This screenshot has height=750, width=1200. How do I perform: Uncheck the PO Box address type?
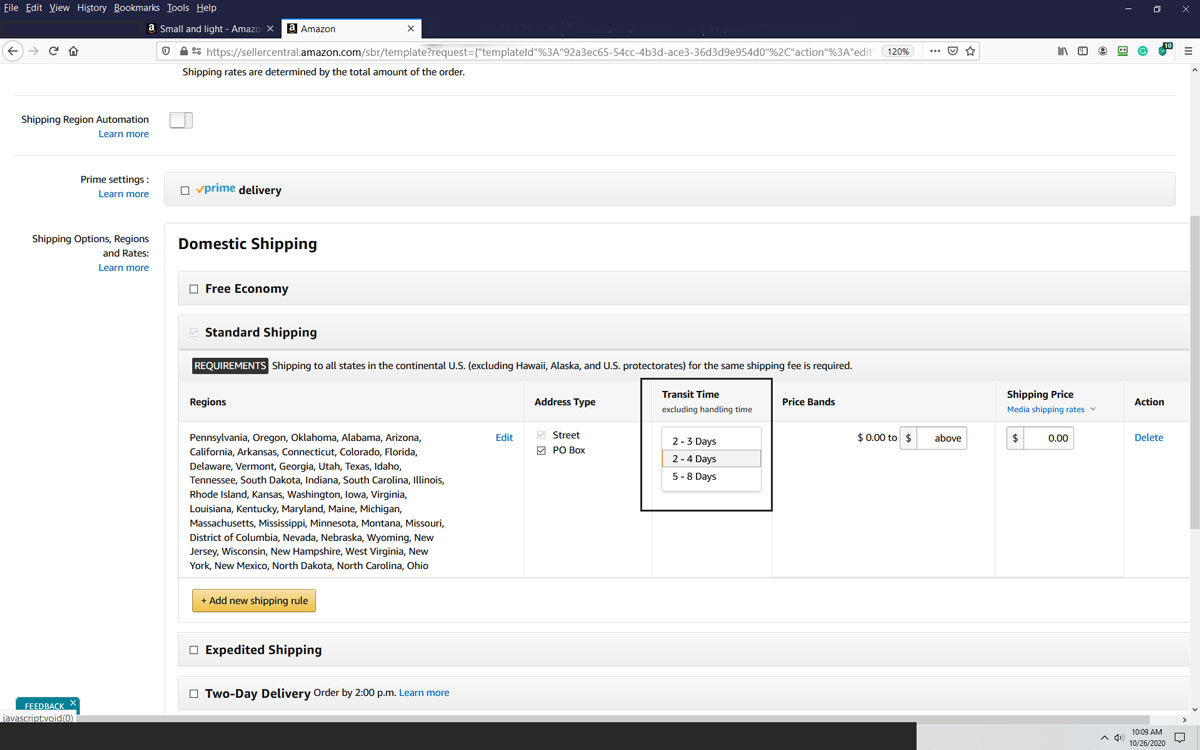(x=541, y=450)
